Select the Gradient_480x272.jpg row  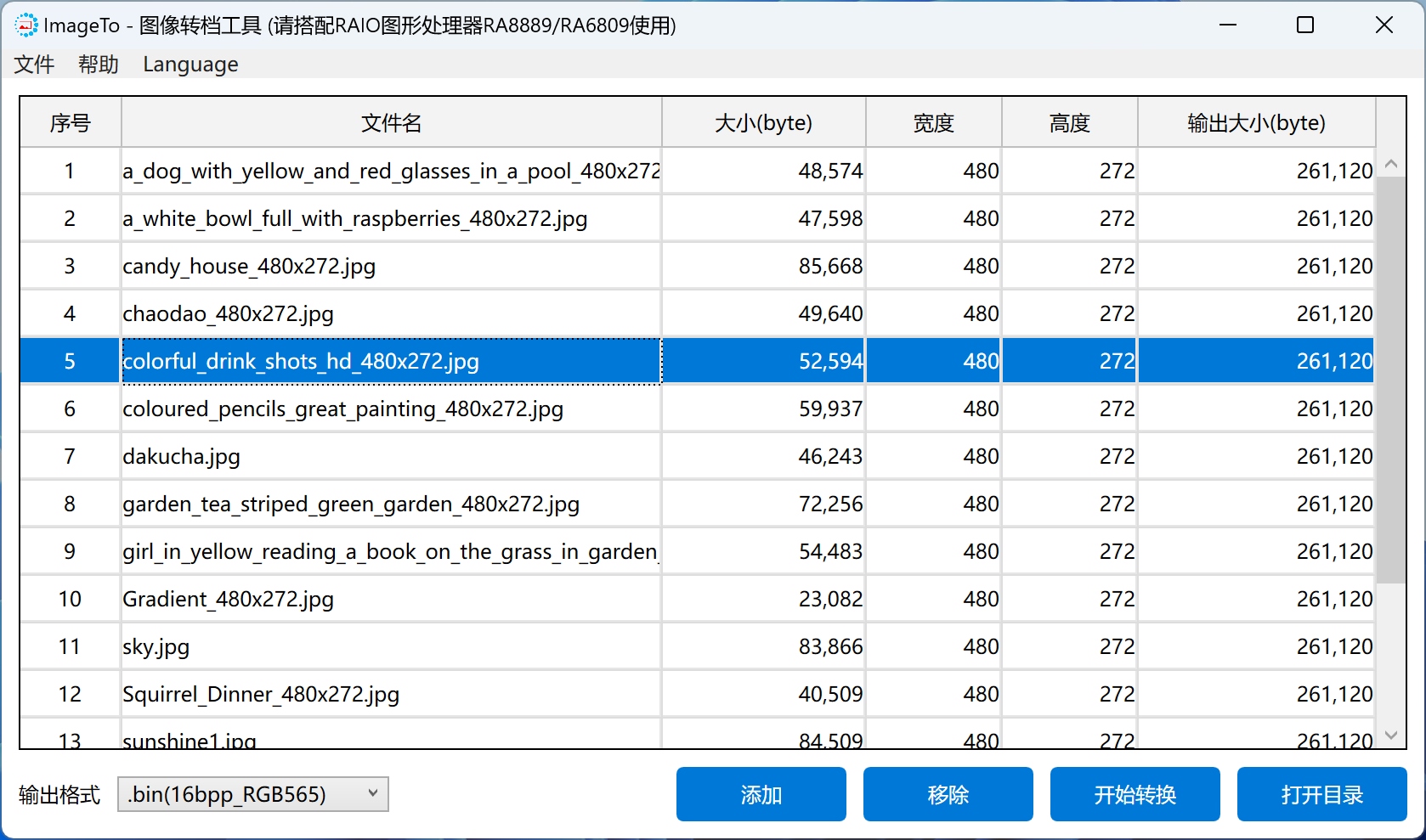pyautogui.click(x=228, y=600)
